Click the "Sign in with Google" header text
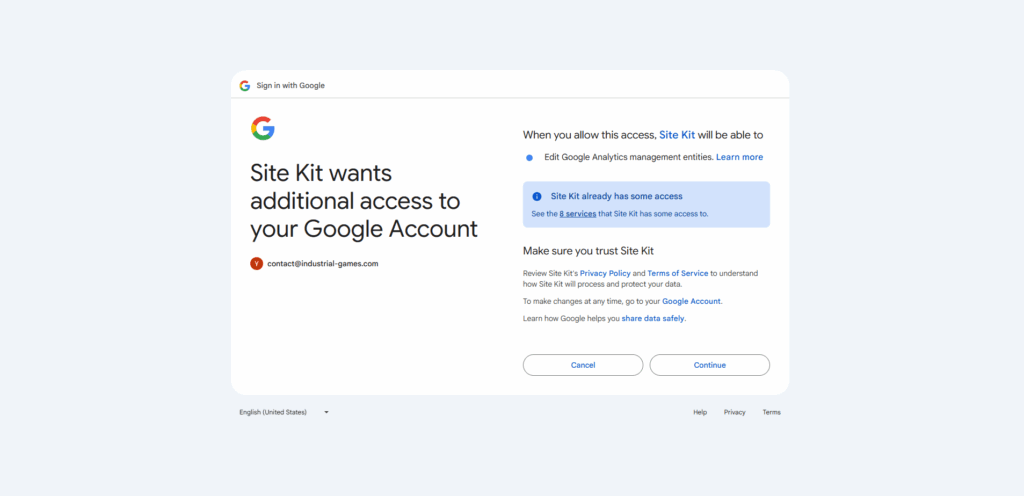The width and height of the screenshot is (1024, 496). pyautogui.click(x=291, y=86)
